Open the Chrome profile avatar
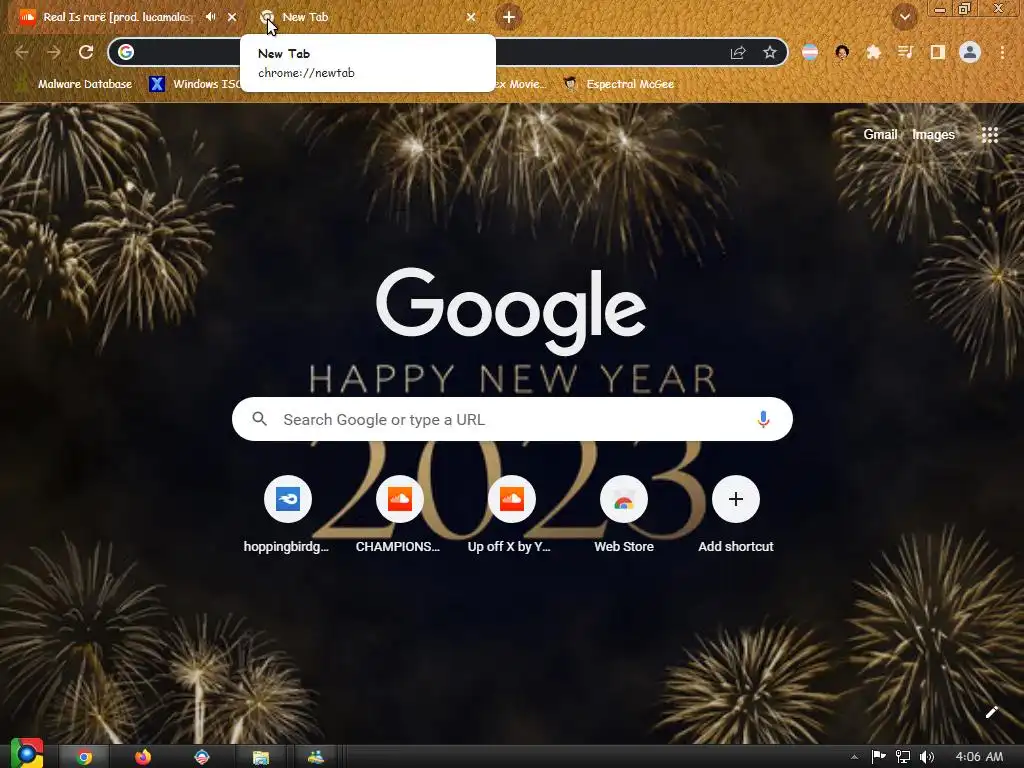 click(x=970, y=52)
